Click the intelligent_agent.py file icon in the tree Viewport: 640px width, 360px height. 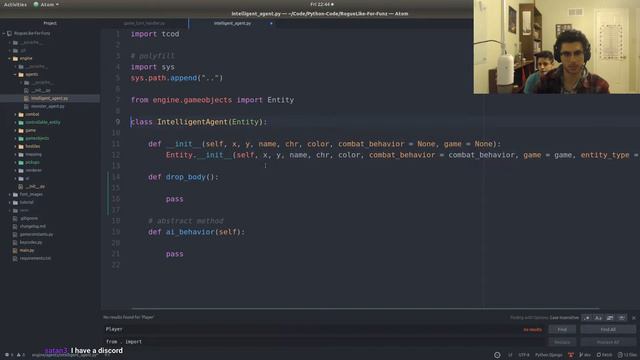click(x=27, y=98)
